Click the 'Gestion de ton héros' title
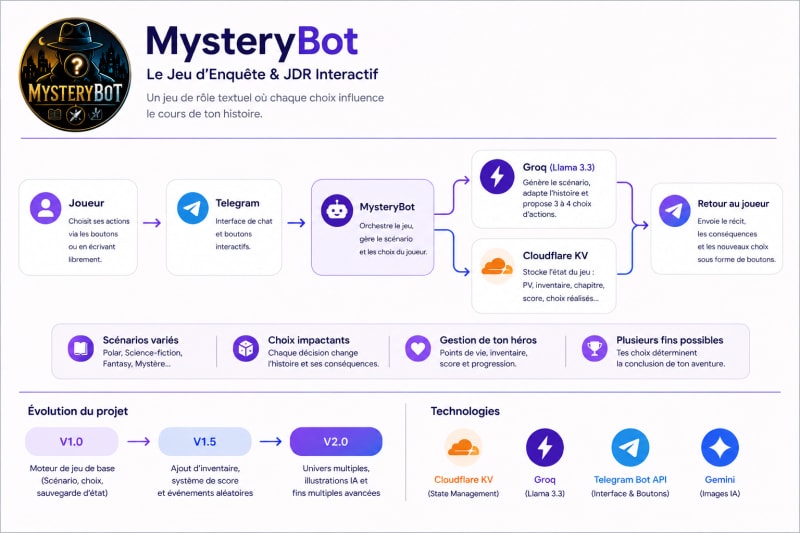 tap(488, 340)
